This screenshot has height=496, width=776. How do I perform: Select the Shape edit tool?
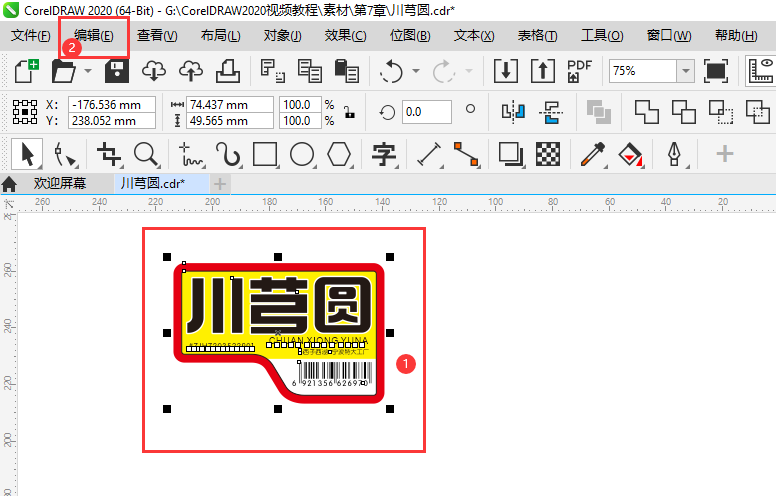pos(65,154)
